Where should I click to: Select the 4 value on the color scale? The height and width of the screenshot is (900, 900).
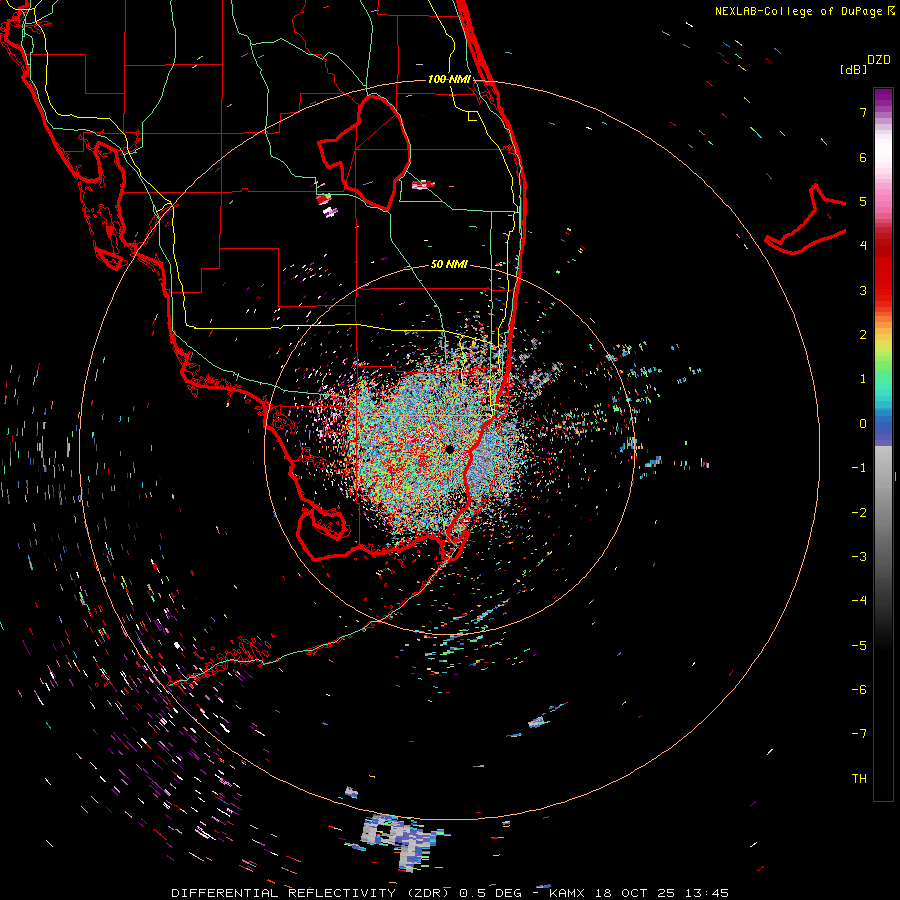coord(863,246)
